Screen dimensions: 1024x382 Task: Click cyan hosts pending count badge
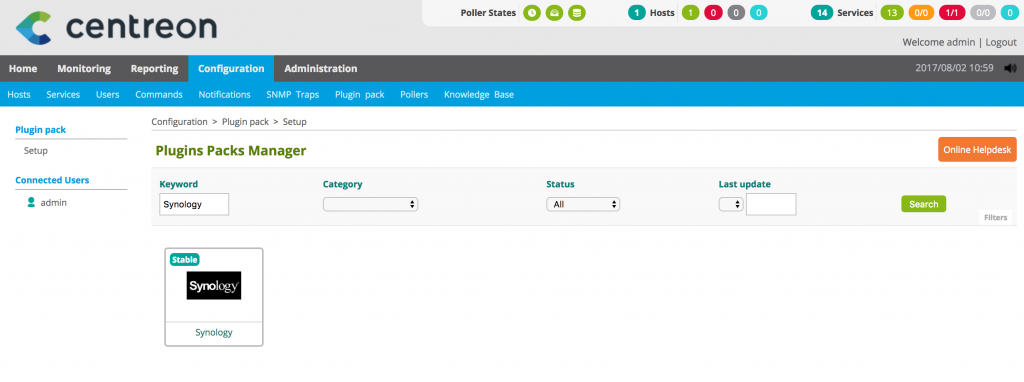[758, 13]
